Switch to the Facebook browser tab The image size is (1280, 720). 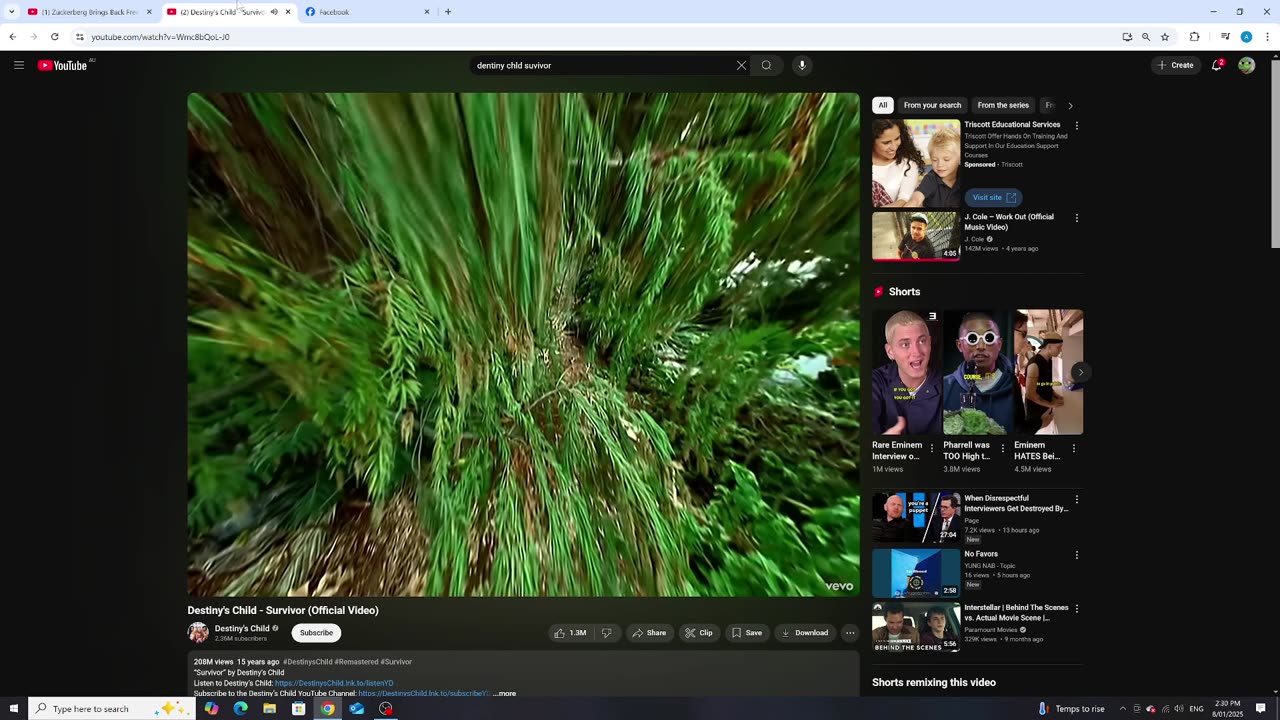366,12
